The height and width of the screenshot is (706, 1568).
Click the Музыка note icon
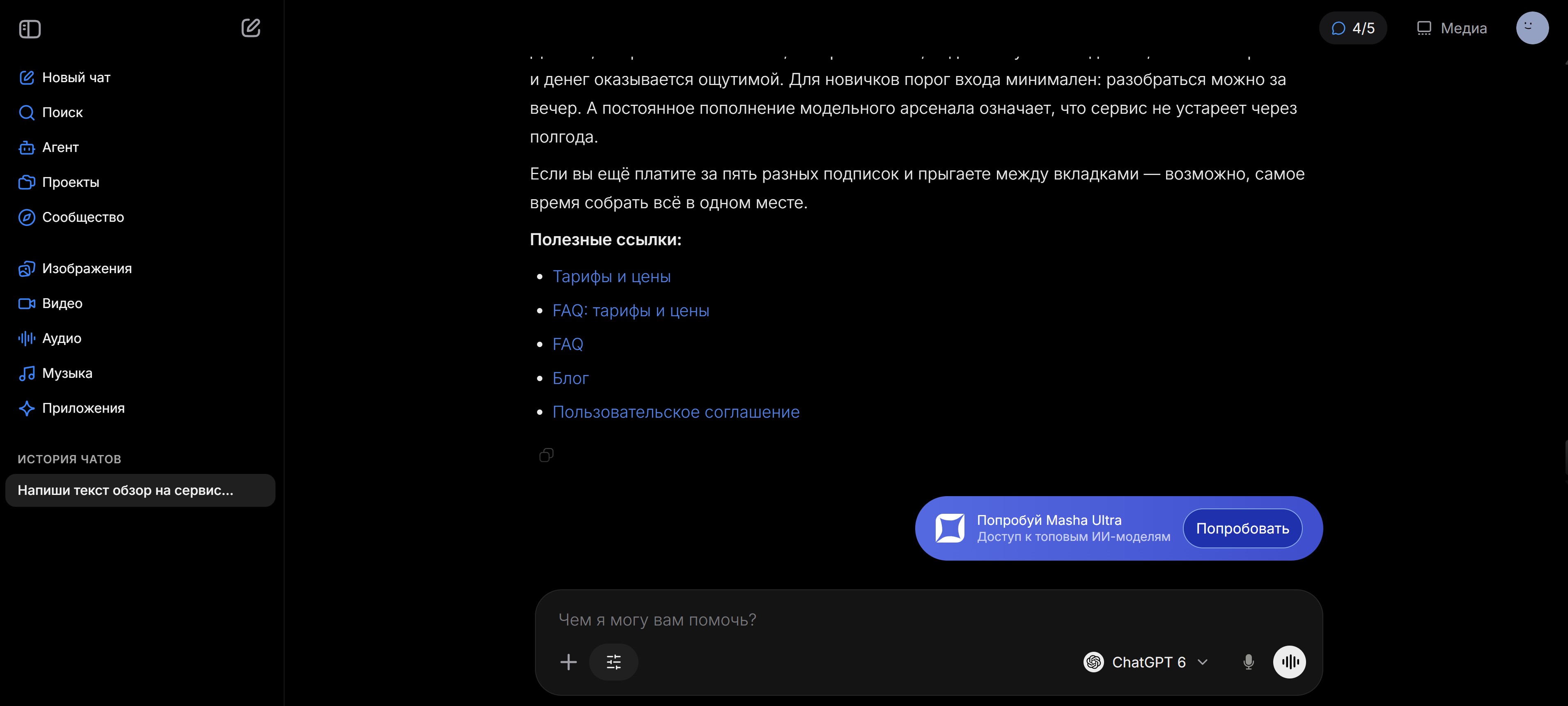click(27, 374)
